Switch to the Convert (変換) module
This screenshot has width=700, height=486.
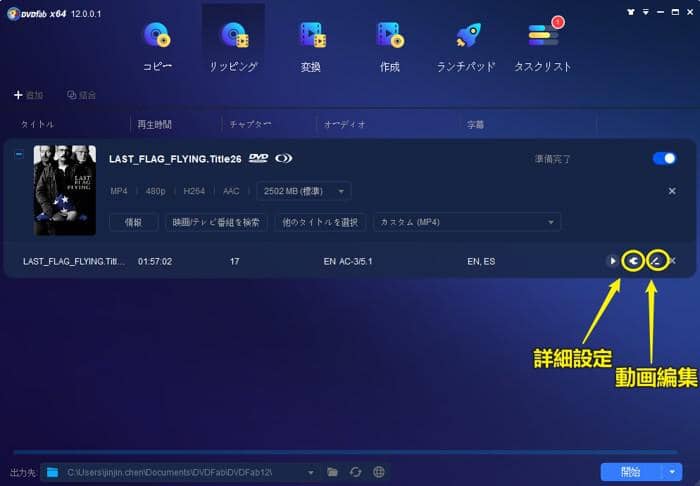(x=311, y=46)
